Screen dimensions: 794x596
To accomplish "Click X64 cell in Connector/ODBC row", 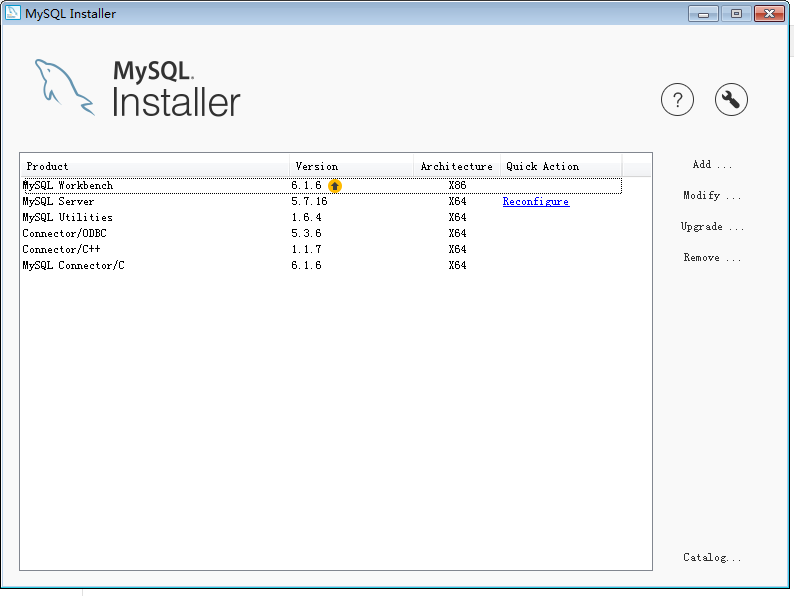I will (x=457, y=233).
